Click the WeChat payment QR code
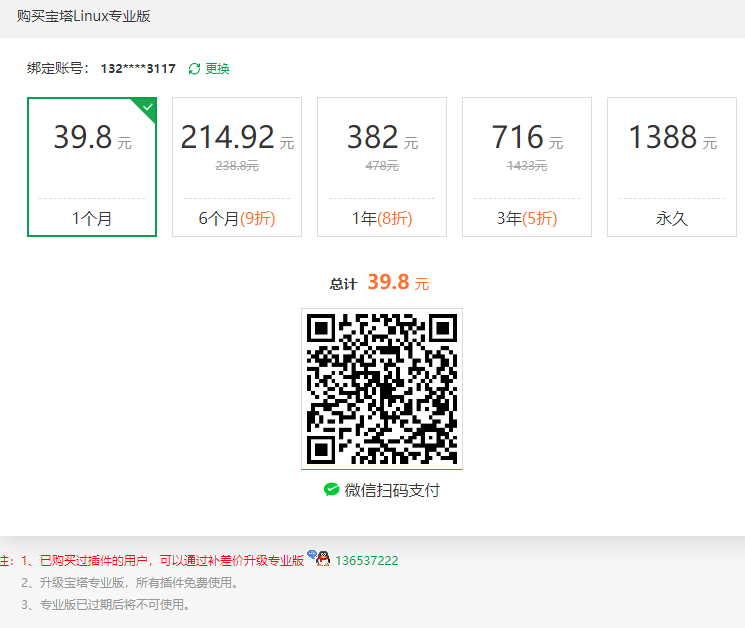The image size is (745, 628). pos(382,389)
